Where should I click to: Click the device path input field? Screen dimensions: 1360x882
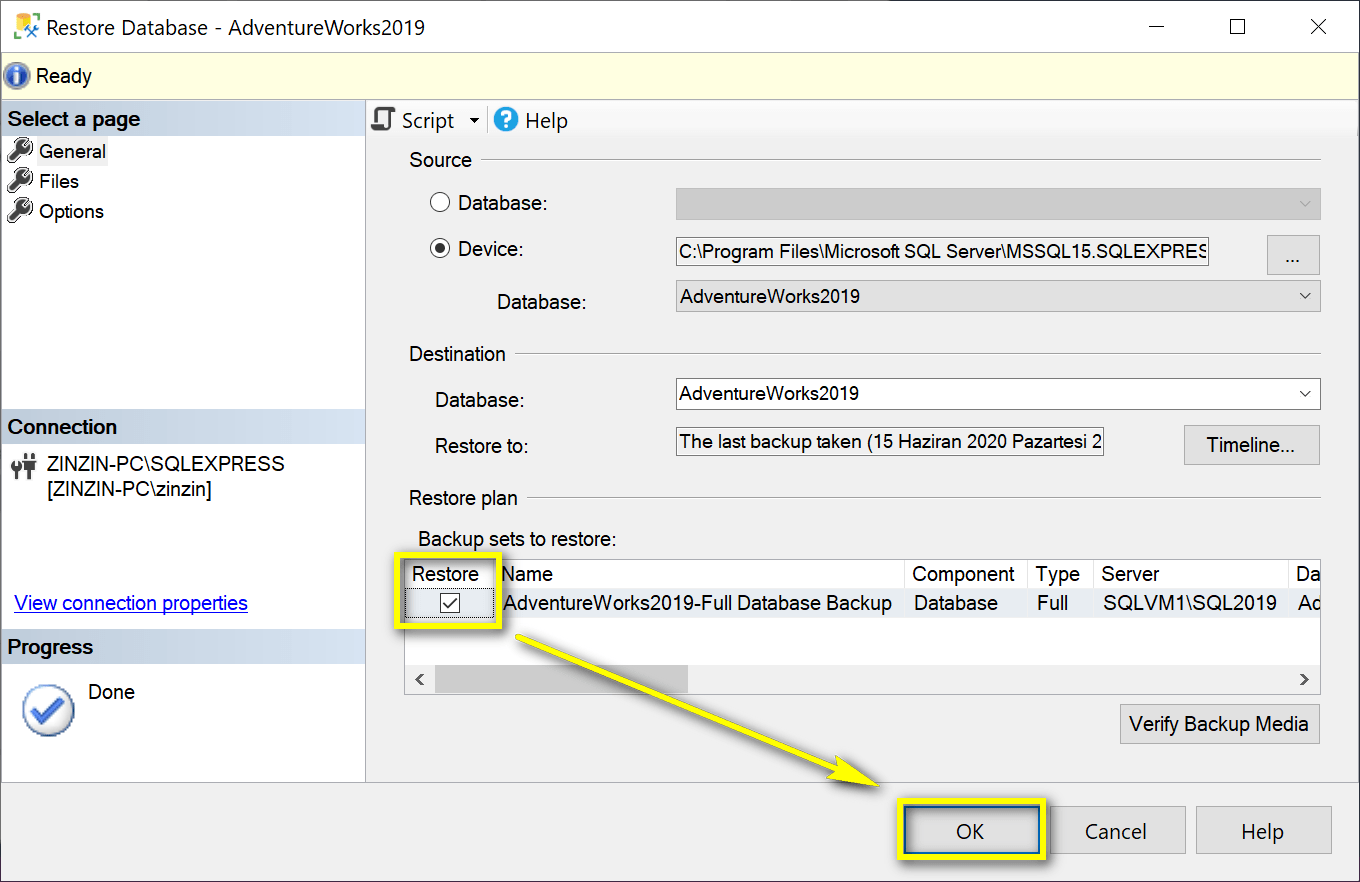(942, 252)
